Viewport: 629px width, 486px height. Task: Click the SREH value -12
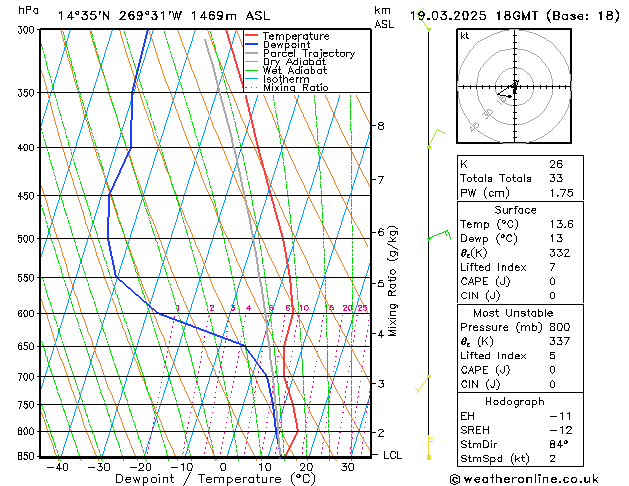560,430
